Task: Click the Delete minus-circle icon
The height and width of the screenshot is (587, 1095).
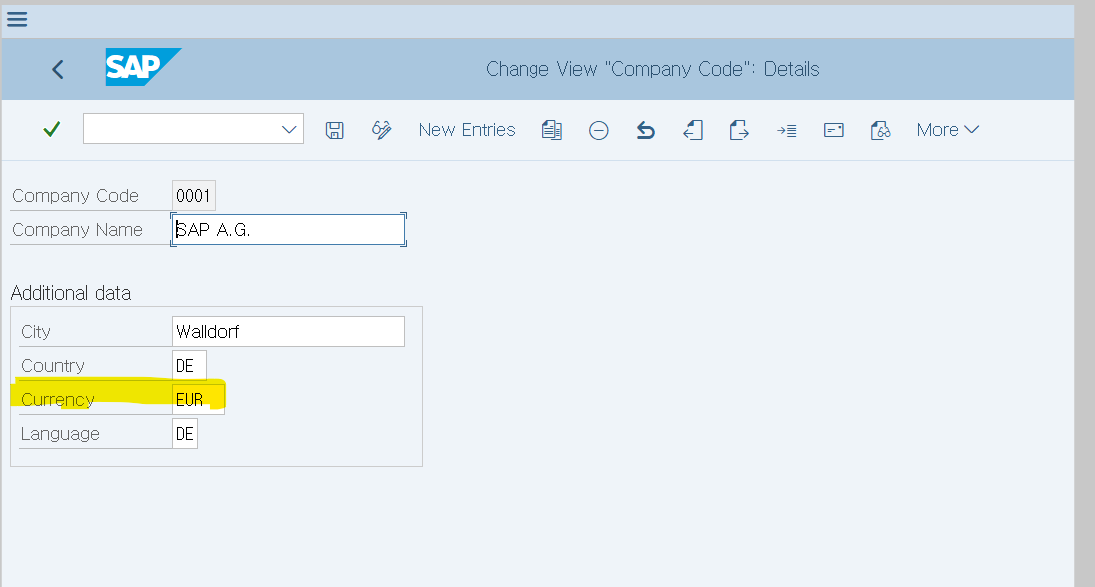Action: click(x=598, y=131)
